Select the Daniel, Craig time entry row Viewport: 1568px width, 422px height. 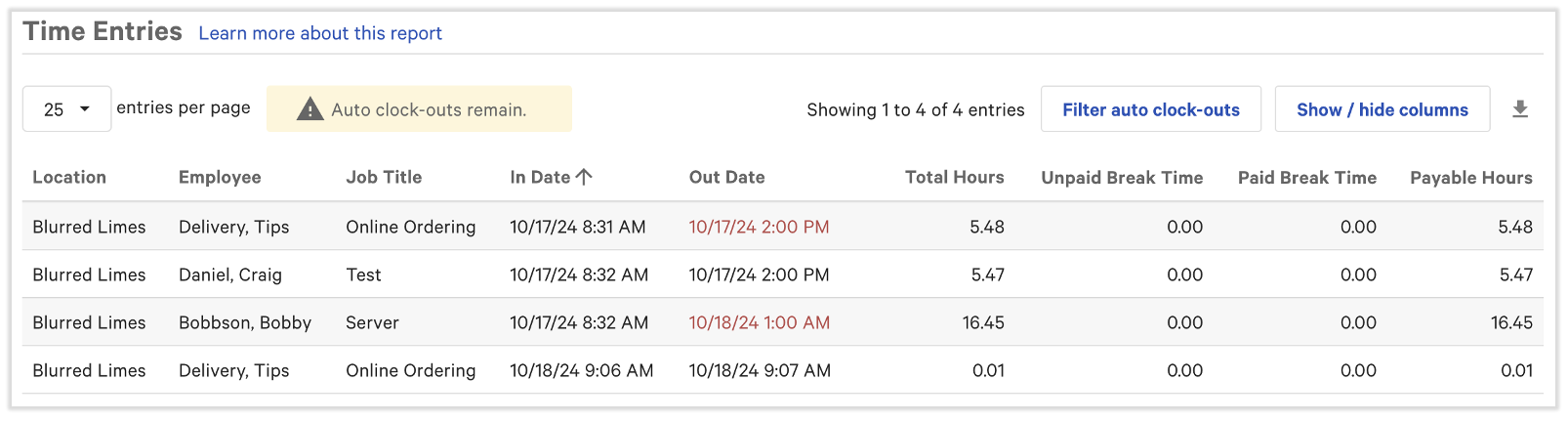click(x=230, y=274)
